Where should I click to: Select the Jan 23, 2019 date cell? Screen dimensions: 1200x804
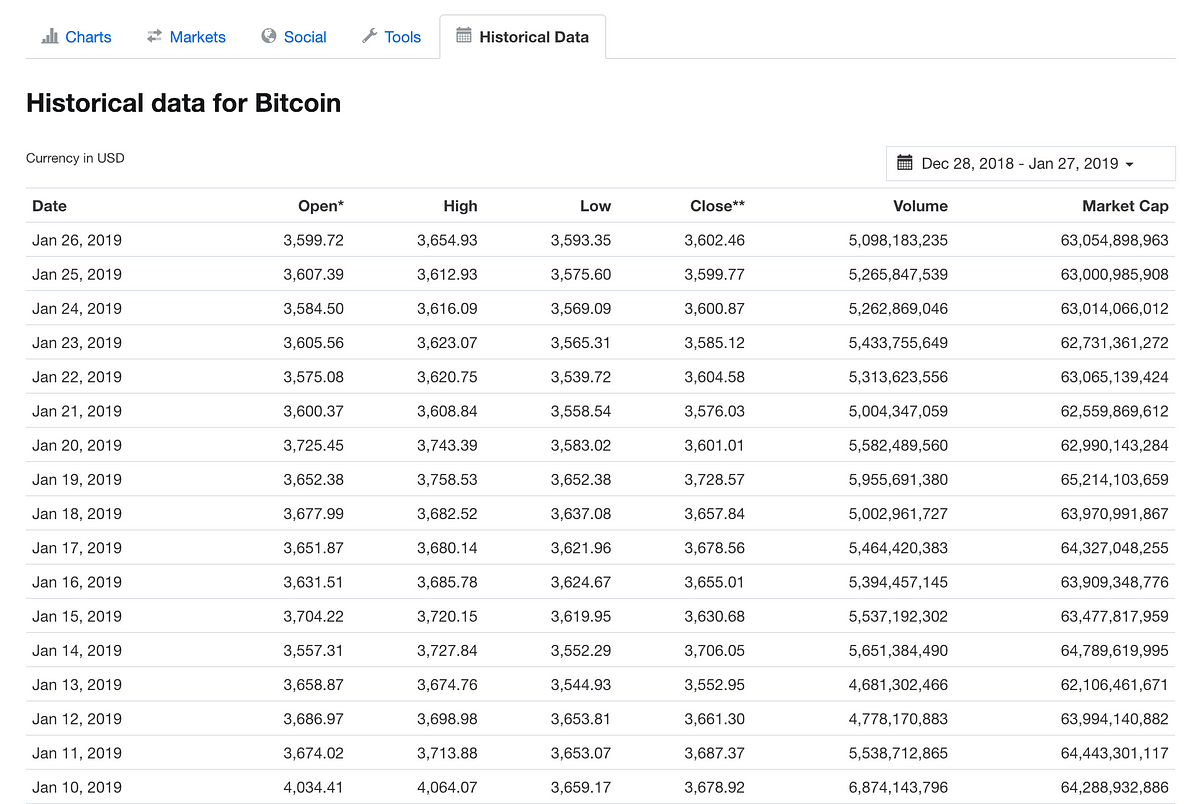pyautogui.click(x=77, y=342)
